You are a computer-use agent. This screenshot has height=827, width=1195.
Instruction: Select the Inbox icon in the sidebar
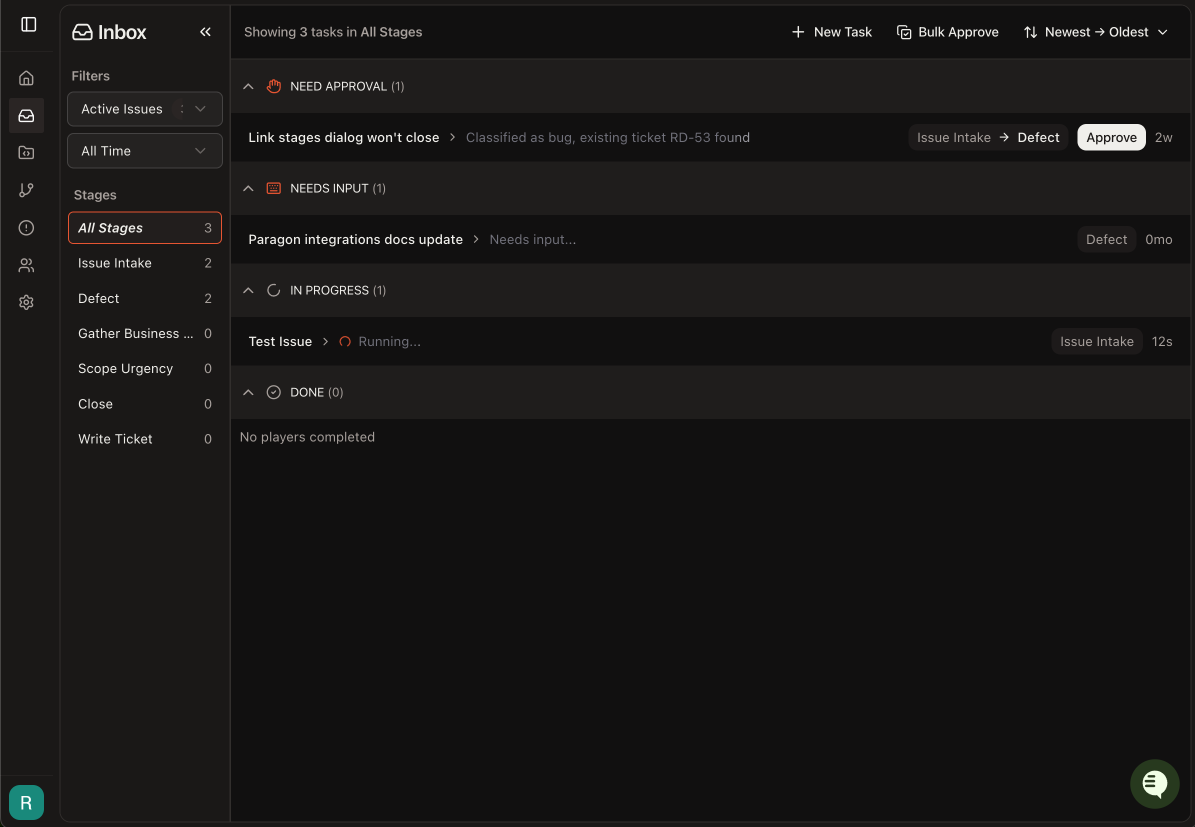click(26, 115)
